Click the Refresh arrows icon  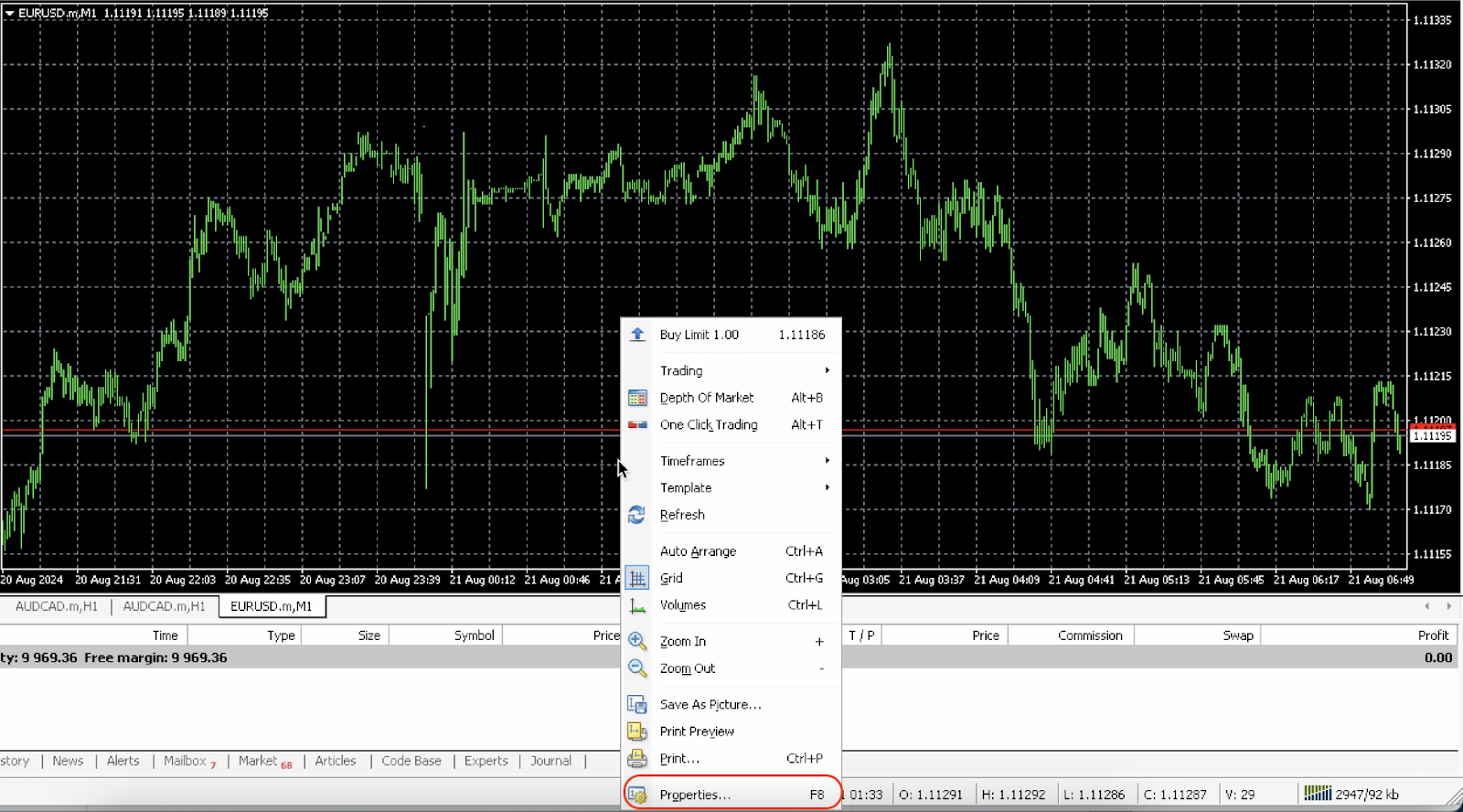pos(637,515)
